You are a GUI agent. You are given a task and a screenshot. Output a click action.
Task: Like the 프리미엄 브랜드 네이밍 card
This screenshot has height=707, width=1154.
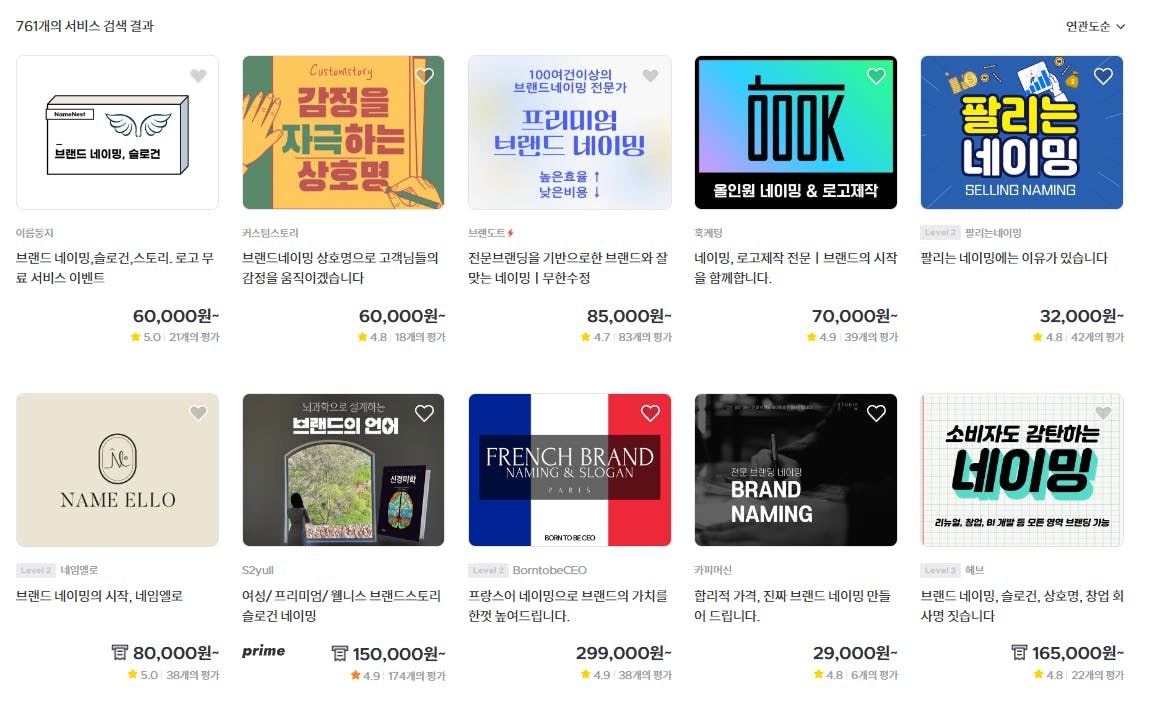click(x=650, y=76)
